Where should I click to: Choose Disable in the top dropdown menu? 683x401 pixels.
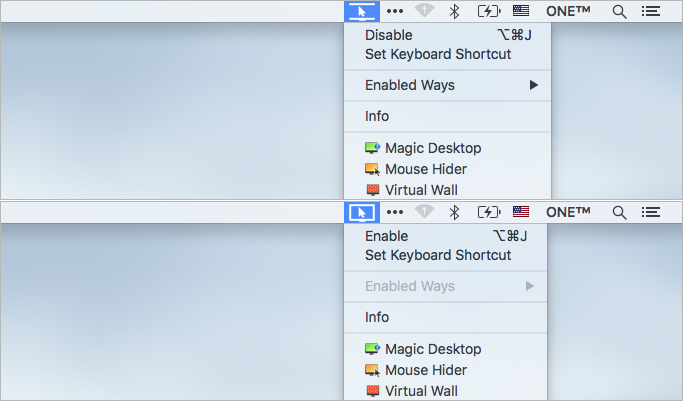(389, 35)
